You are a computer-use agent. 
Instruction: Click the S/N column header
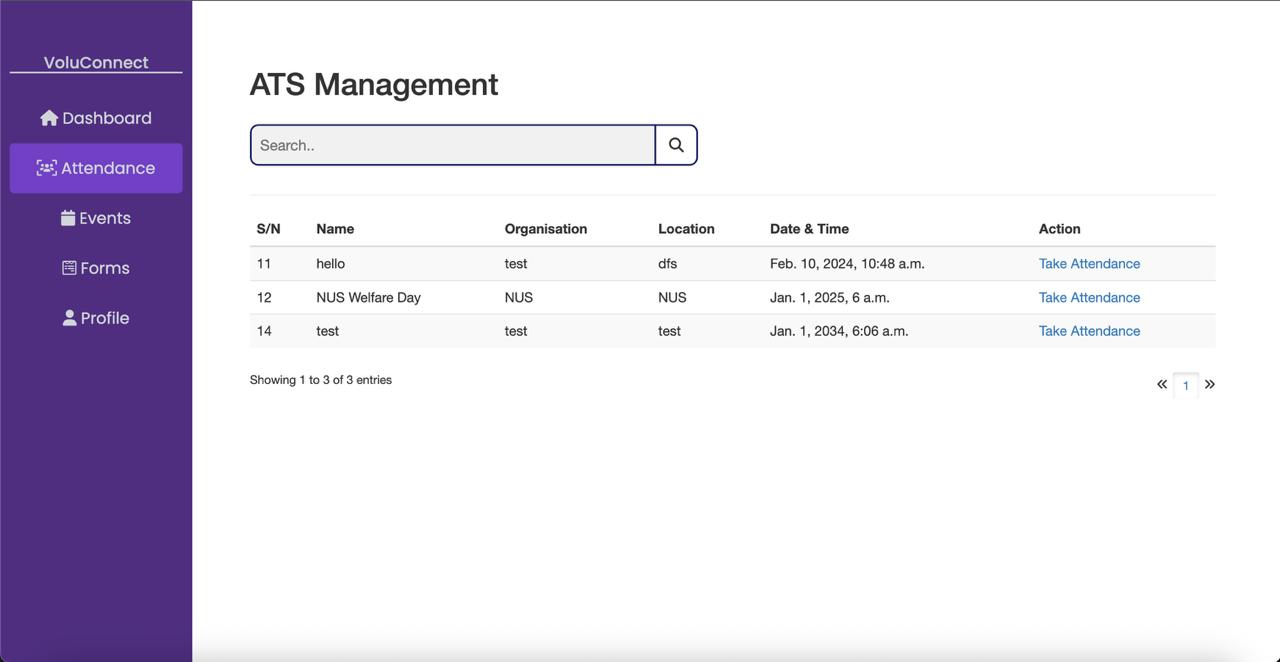(x=268, y=229)
